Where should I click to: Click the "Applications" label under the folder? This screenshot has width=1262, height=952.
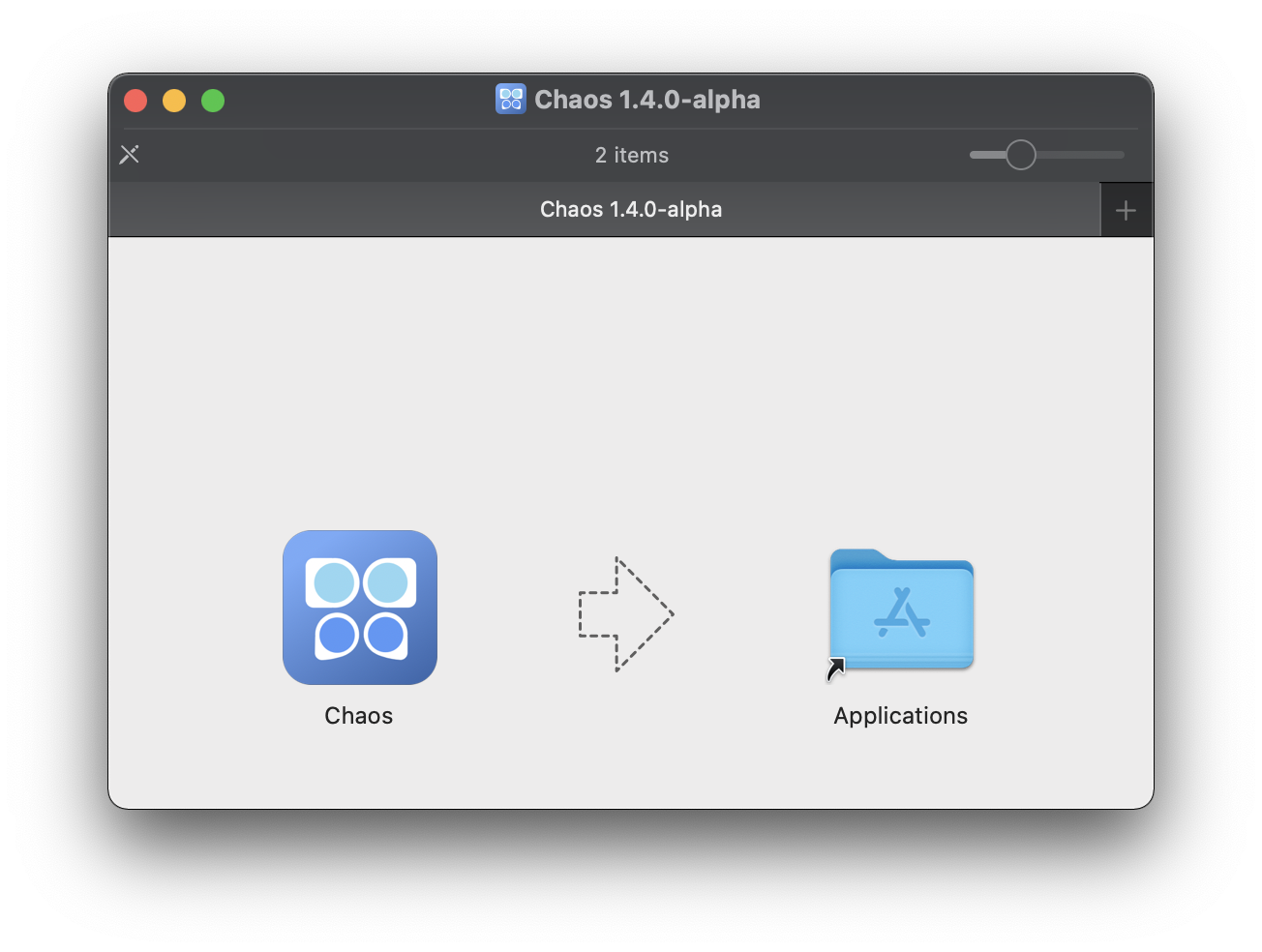(x=901, y=716)
